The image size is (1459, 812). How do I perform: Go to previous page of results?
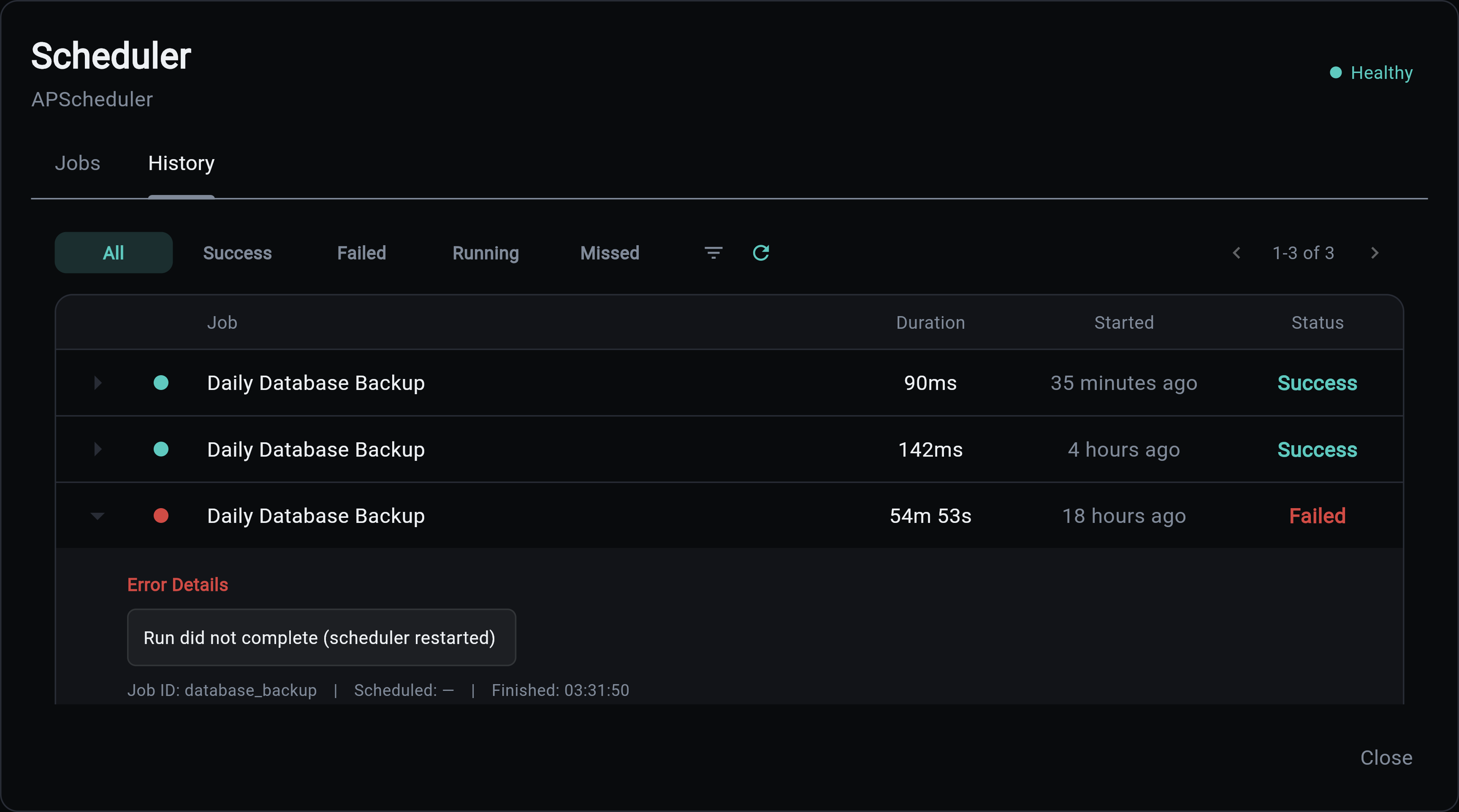pos(1237,252)
